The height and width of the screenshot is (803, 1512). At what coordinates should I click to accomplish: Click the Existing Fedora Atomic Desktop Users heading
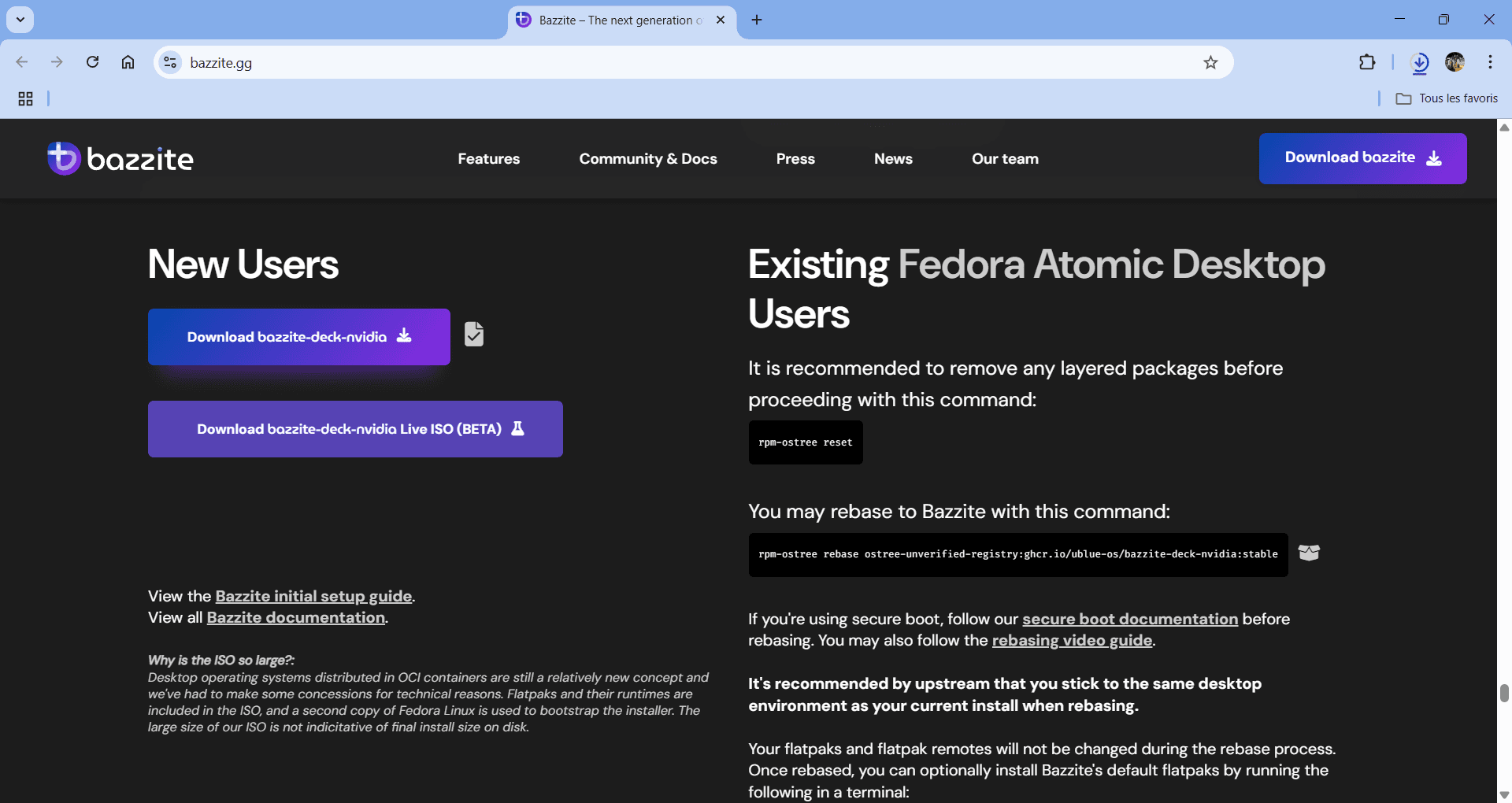1036,288
